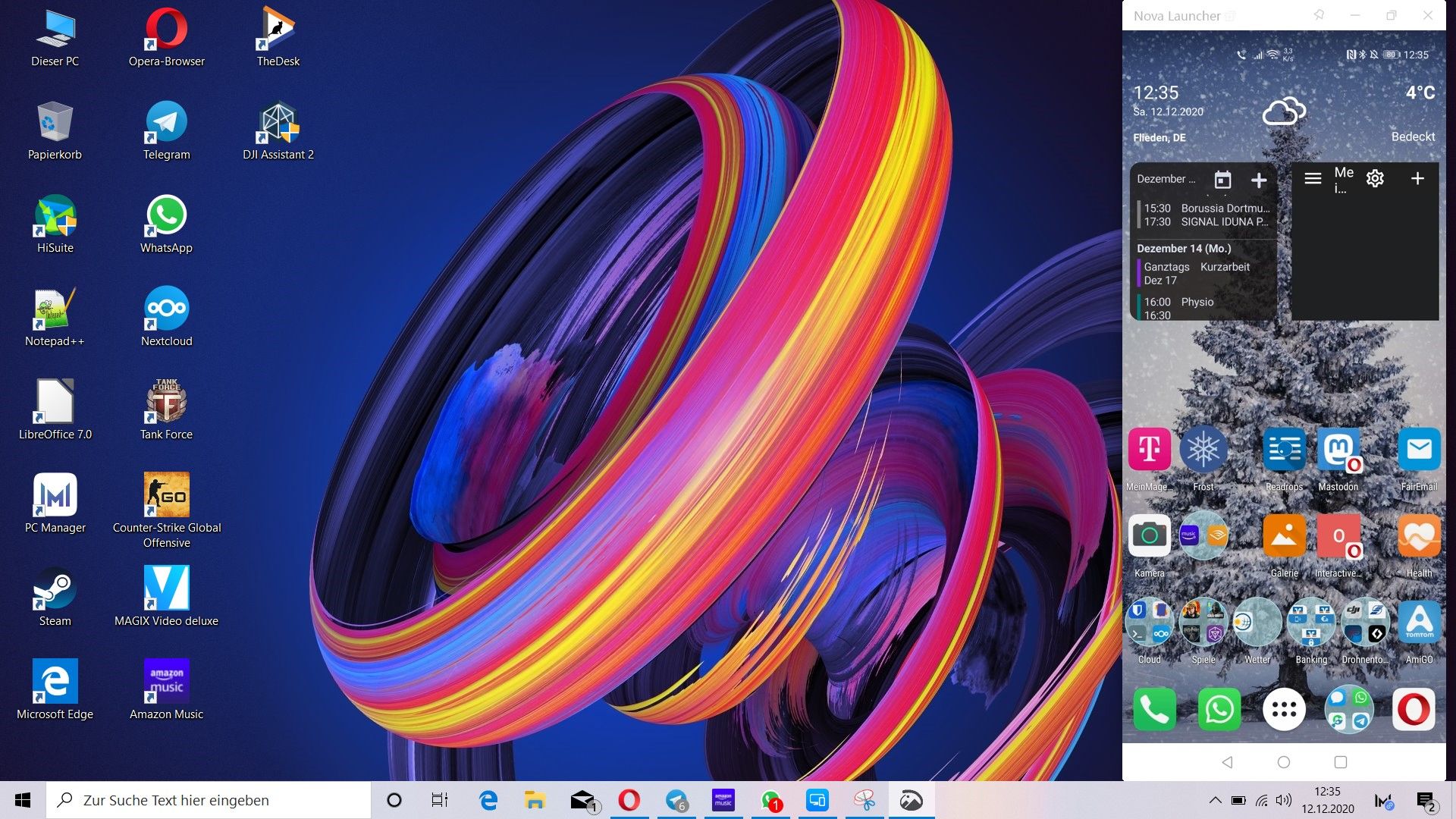Select the Notepad++ desktop icon
The image size is (1456, 819).
click(x=55, y=318)
